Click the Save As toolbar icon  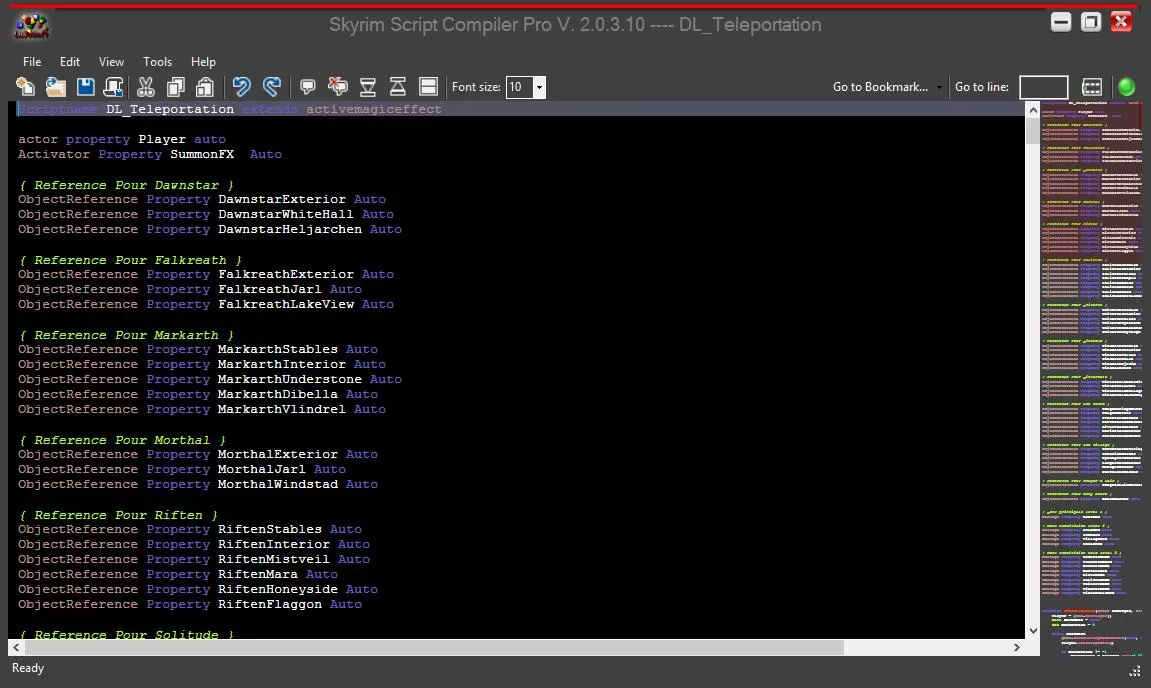(x=113, y=87)
